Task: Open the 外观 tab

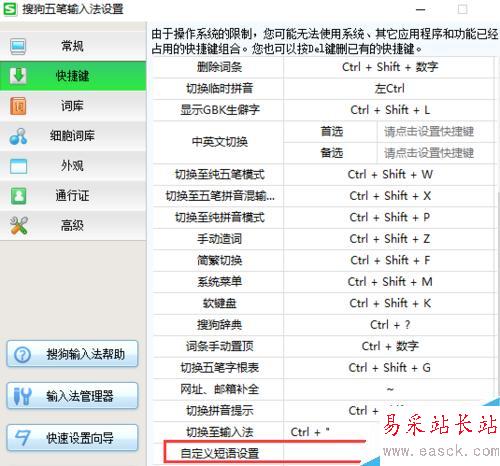Action: click(x=73, y=166)
